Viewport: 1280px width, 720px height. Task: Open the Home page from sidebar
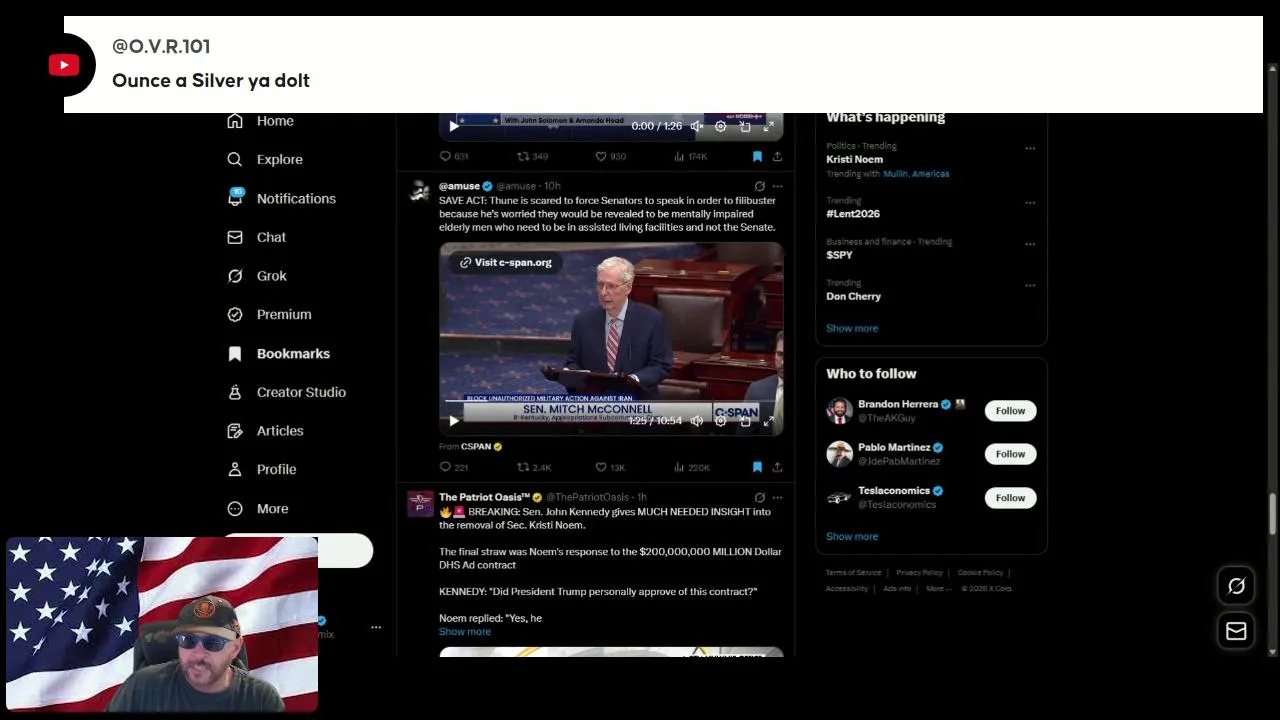[x=260, y=121]
